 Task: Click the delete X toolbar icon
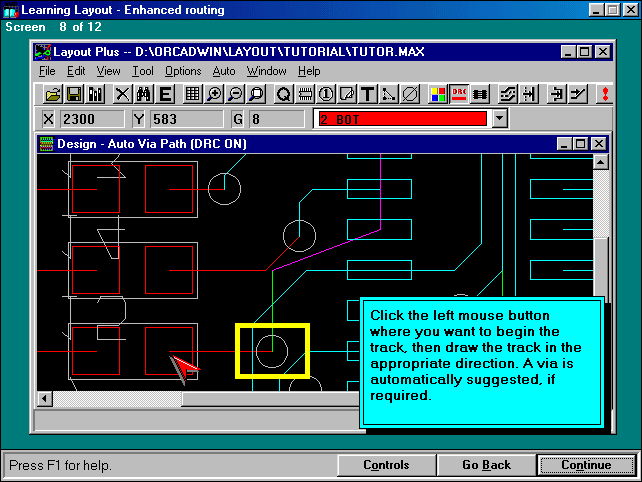click(x=122, y=94)
